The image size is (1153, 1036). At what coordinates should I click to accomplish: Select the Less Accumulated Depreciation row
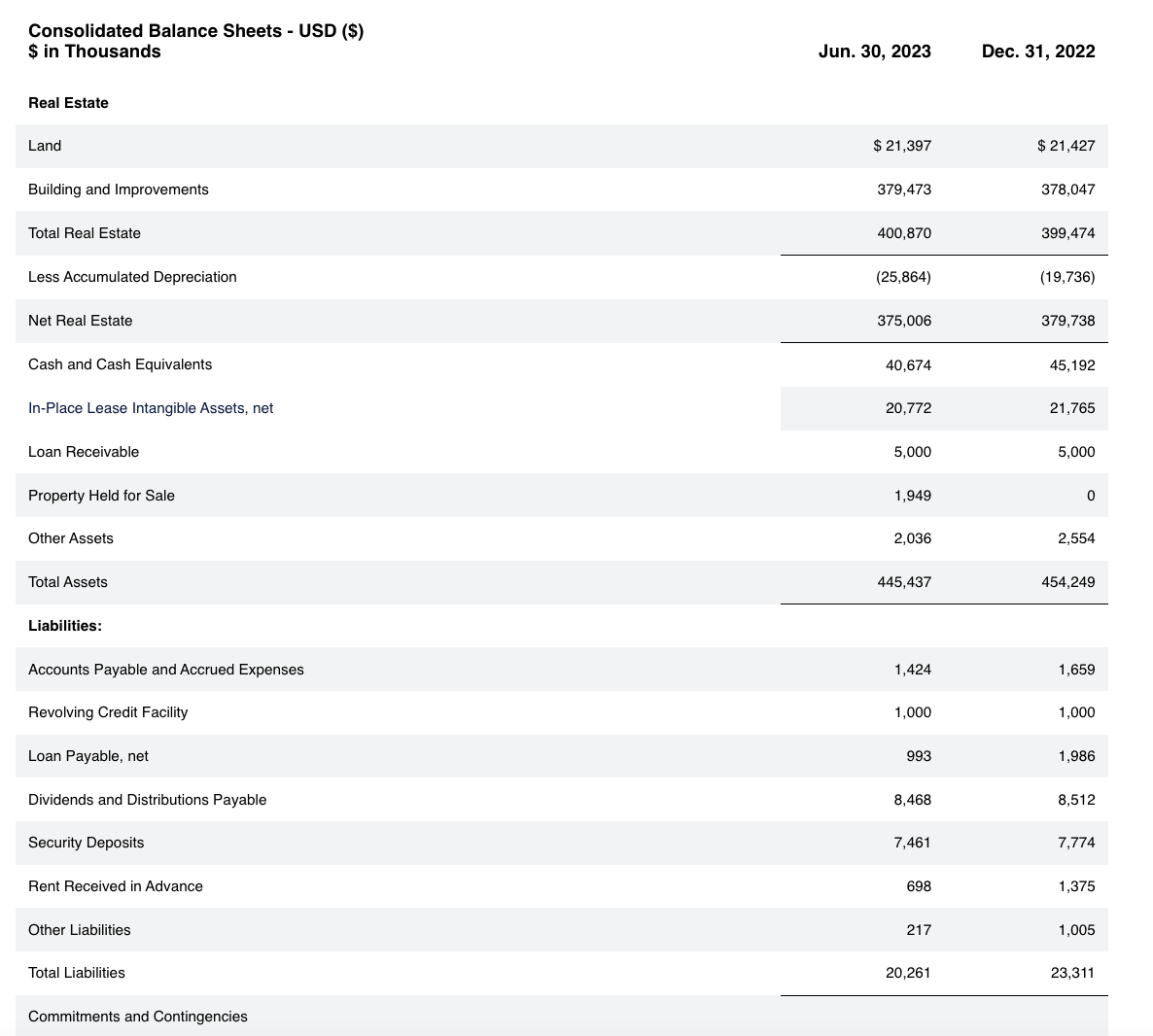tap(132, 277)
